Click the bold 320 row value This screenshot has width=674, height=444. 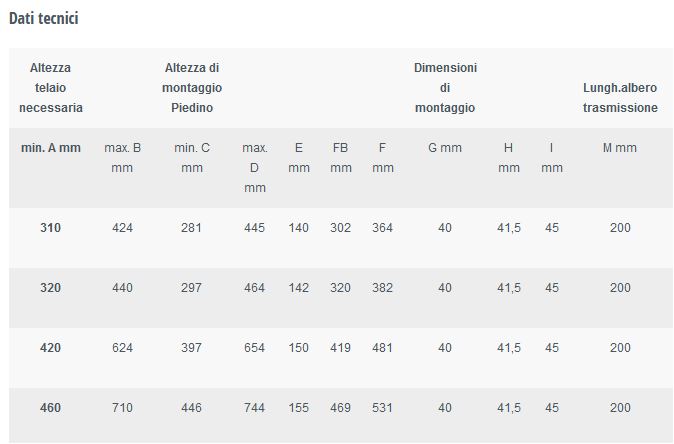click(51, 288)
